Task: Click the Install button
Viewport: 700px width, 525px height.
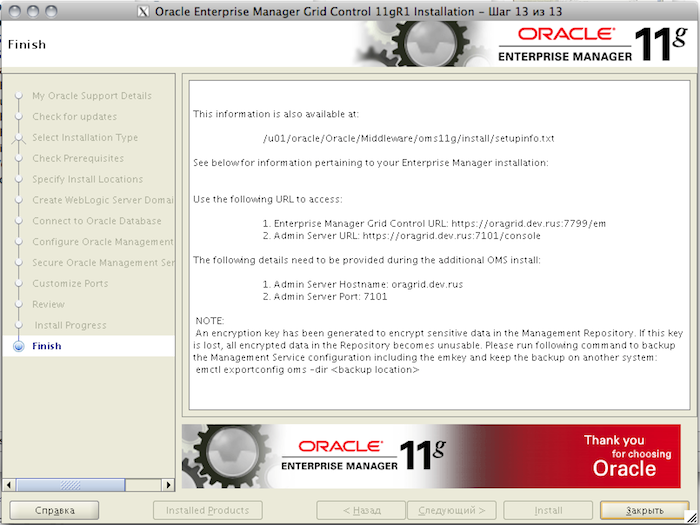Action: (548, 510)
